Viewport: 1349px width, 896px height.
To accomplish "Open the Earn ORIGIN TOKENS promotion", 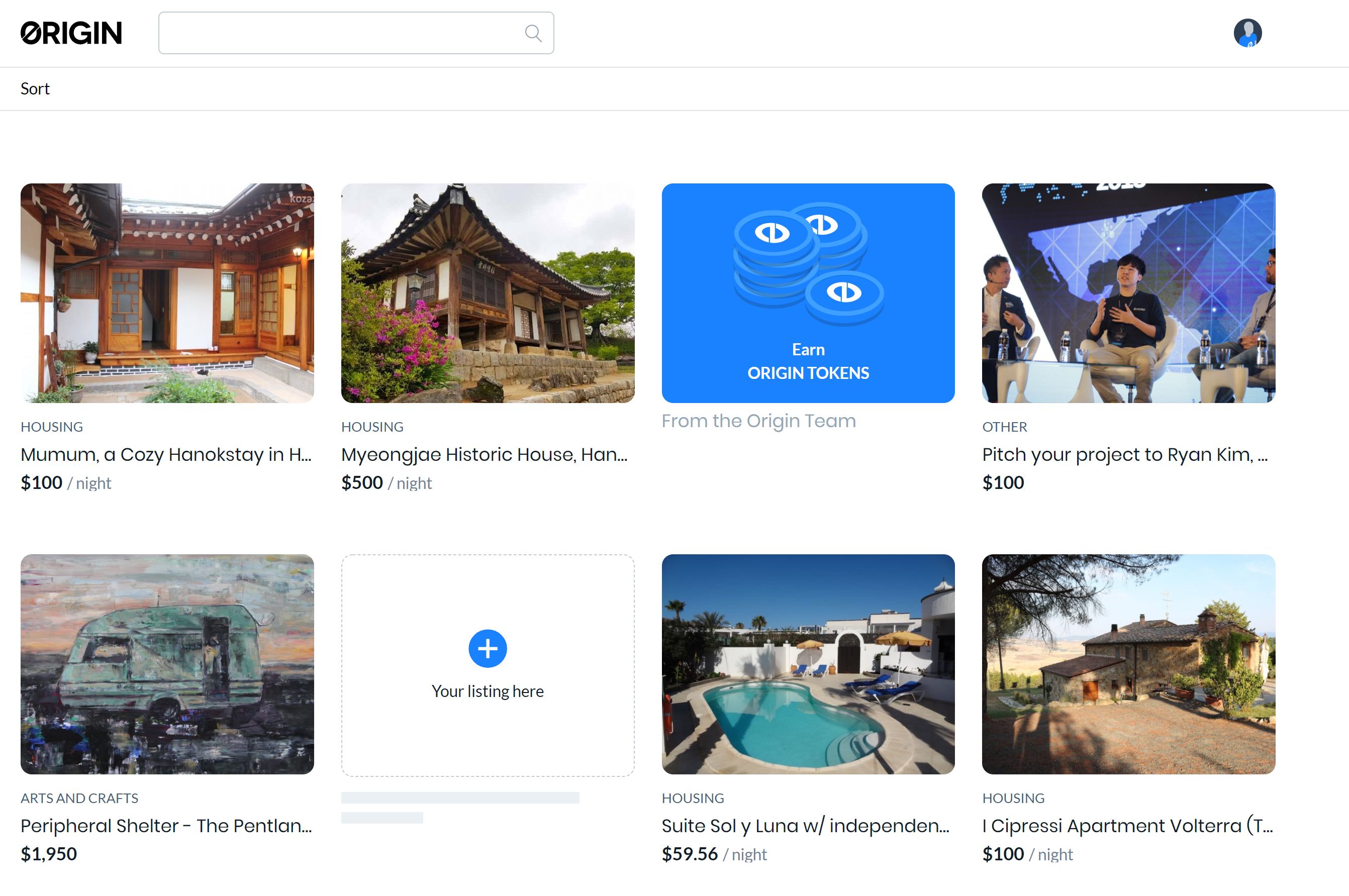I will click(808, 292).
